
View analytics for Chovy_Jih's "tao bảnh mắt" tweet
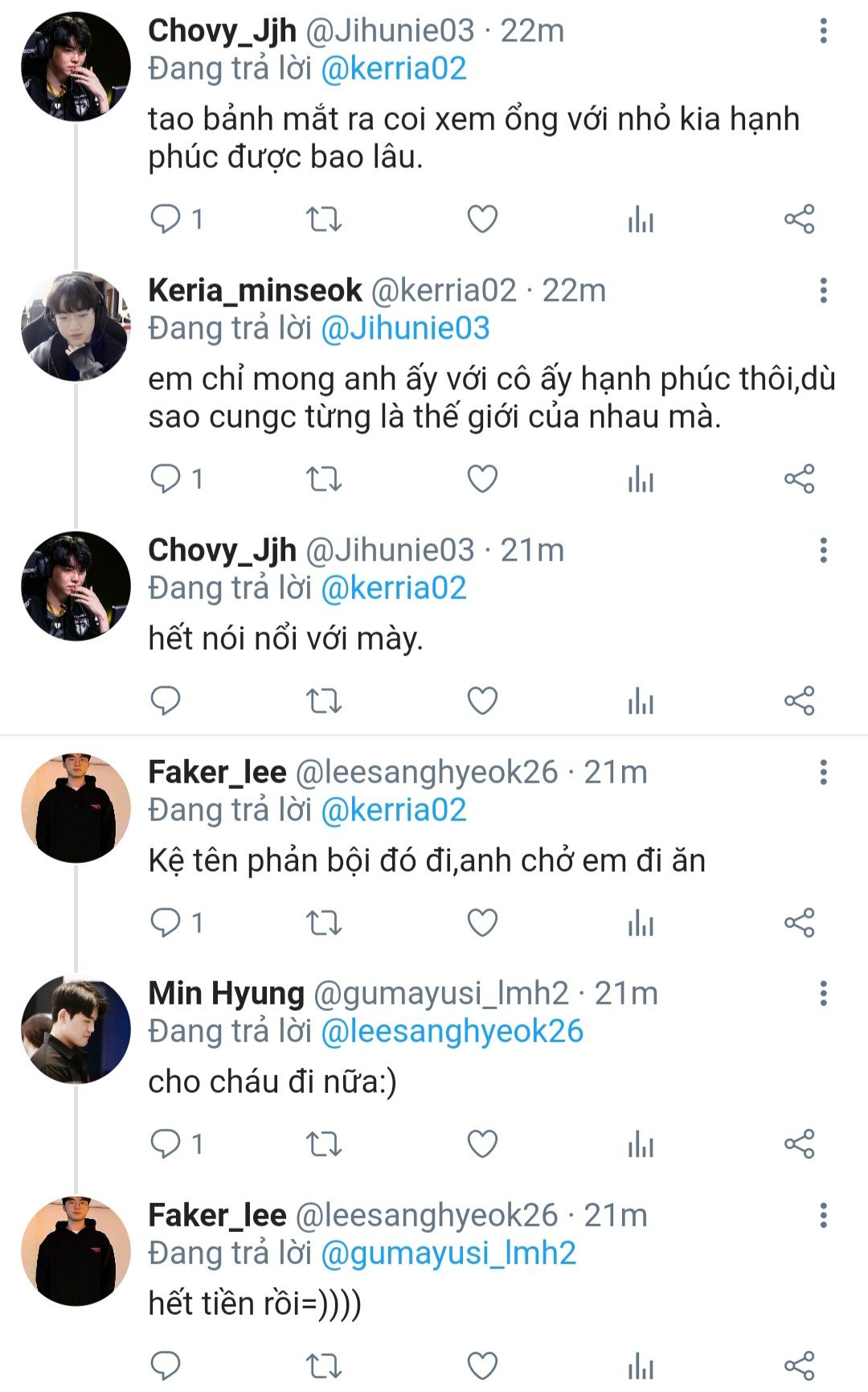click(641, 219)
